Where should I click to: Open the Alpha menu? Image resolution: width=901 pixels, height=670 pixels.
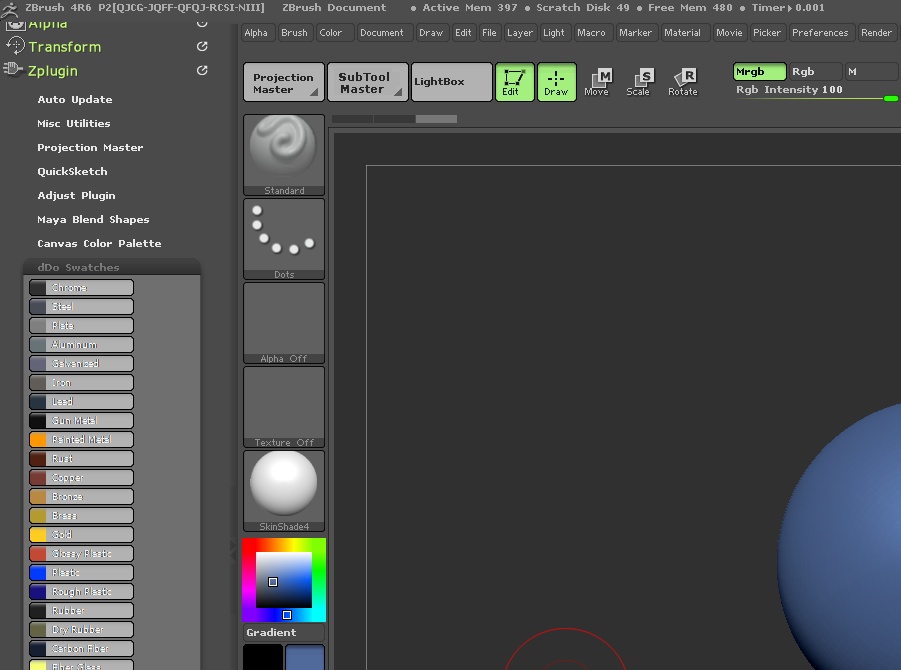[256, 33]
